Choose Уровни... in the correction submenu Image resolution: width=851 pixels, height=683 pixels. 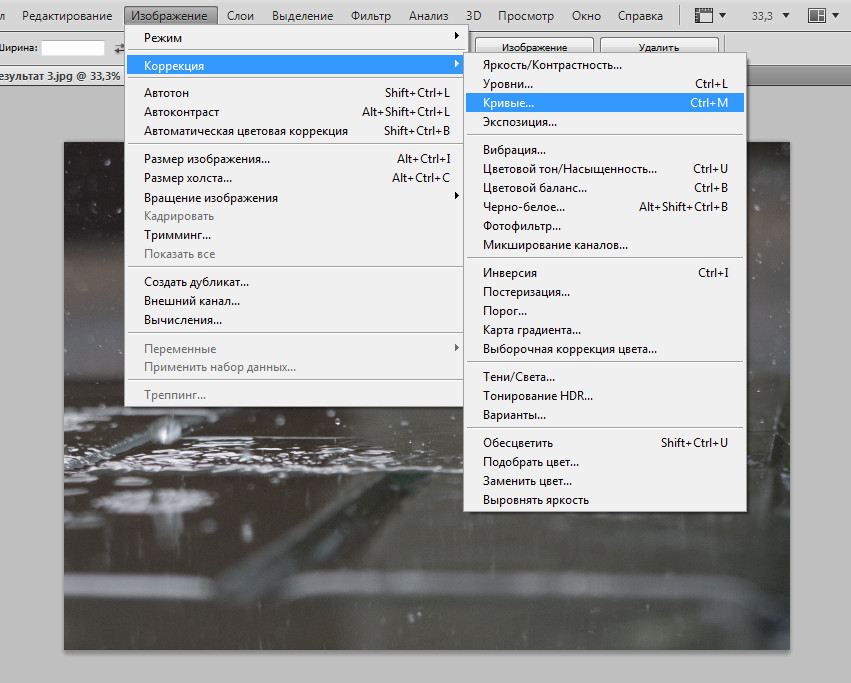coord(605,84)
